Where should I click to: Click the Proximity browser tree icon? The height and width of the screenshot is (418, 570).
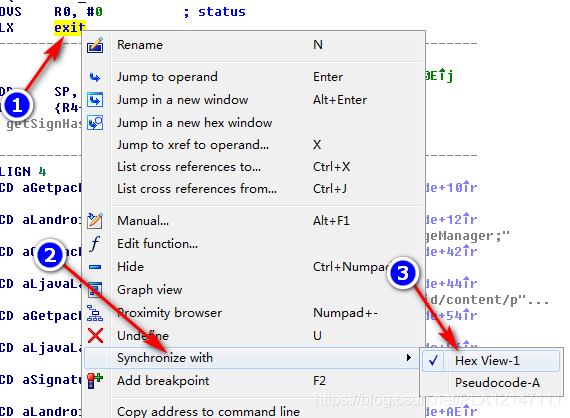coord(95,313)
